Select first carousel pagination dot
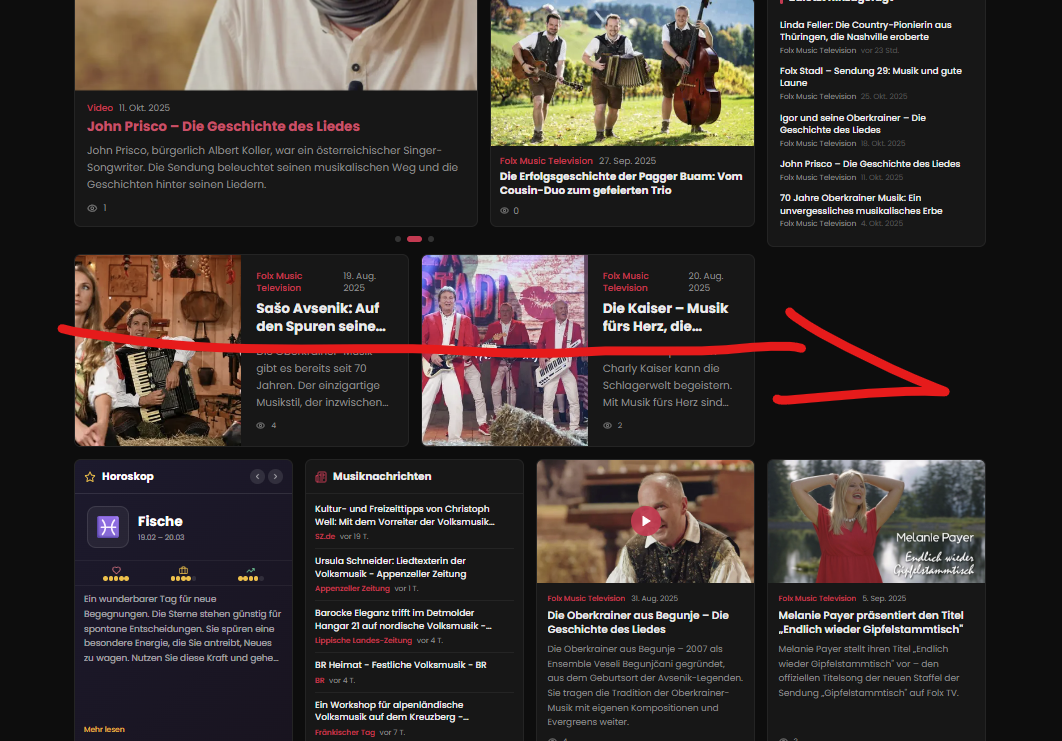The height and width of the screenshot is (741, 1062). pos(398,239)
